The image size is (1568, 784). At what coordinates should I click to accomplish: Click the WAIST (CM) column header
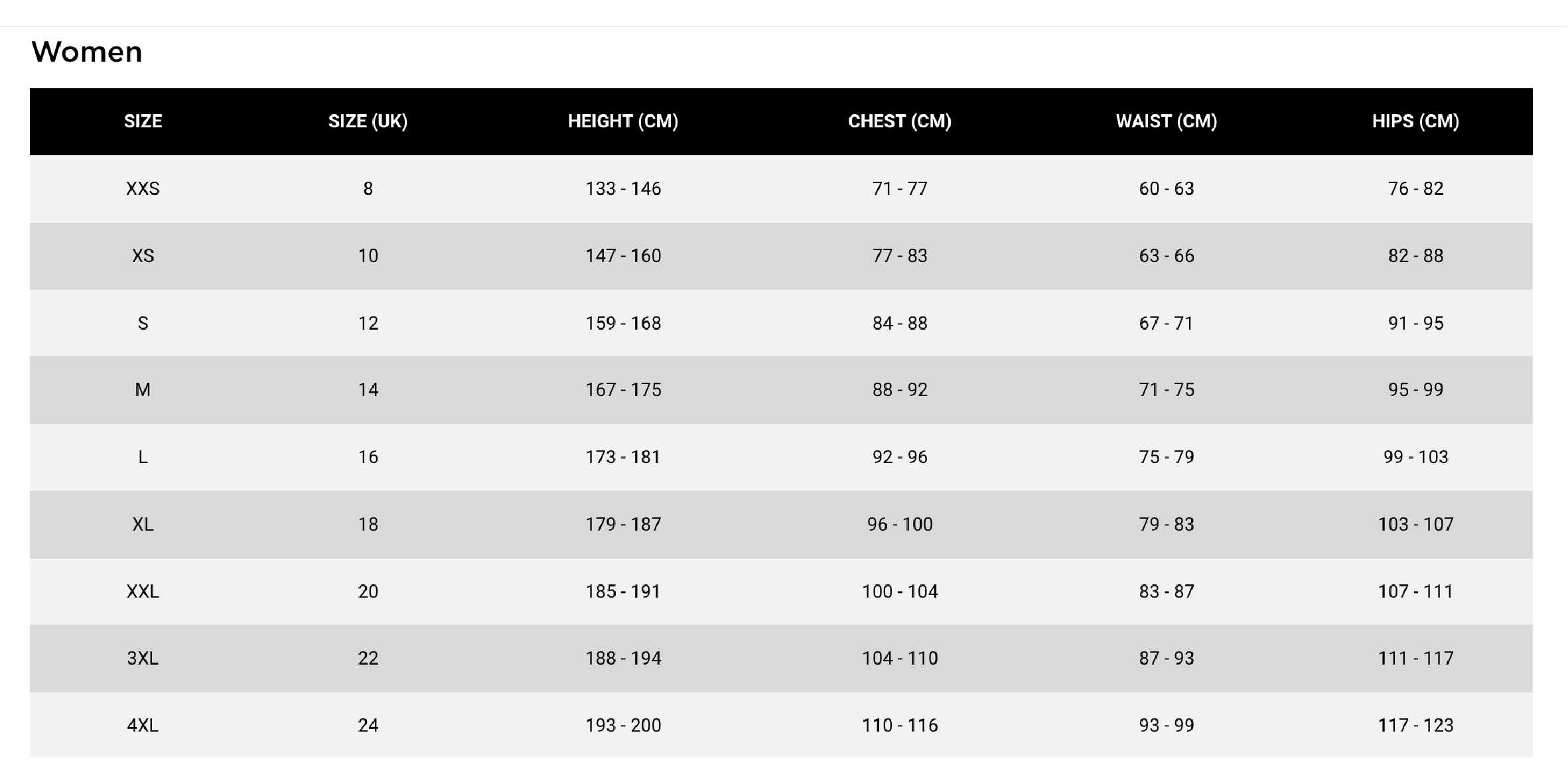coord(1167,121)
